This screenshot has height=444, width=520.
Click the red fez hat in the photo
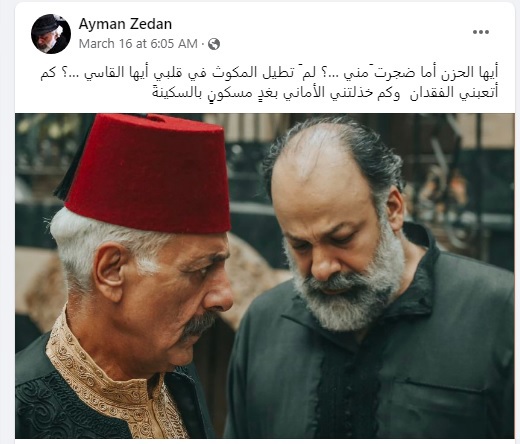[147, 173]
